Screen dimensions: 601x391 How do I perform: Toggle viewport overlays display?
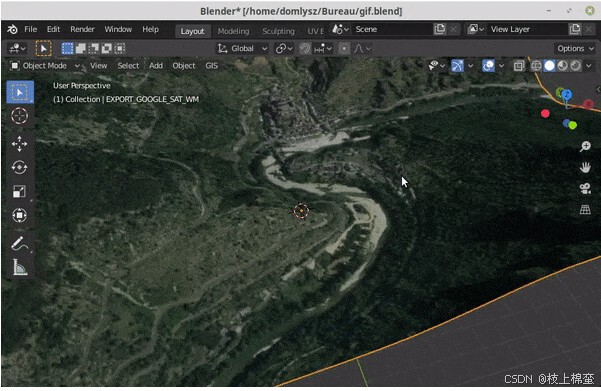click(488, 66)
